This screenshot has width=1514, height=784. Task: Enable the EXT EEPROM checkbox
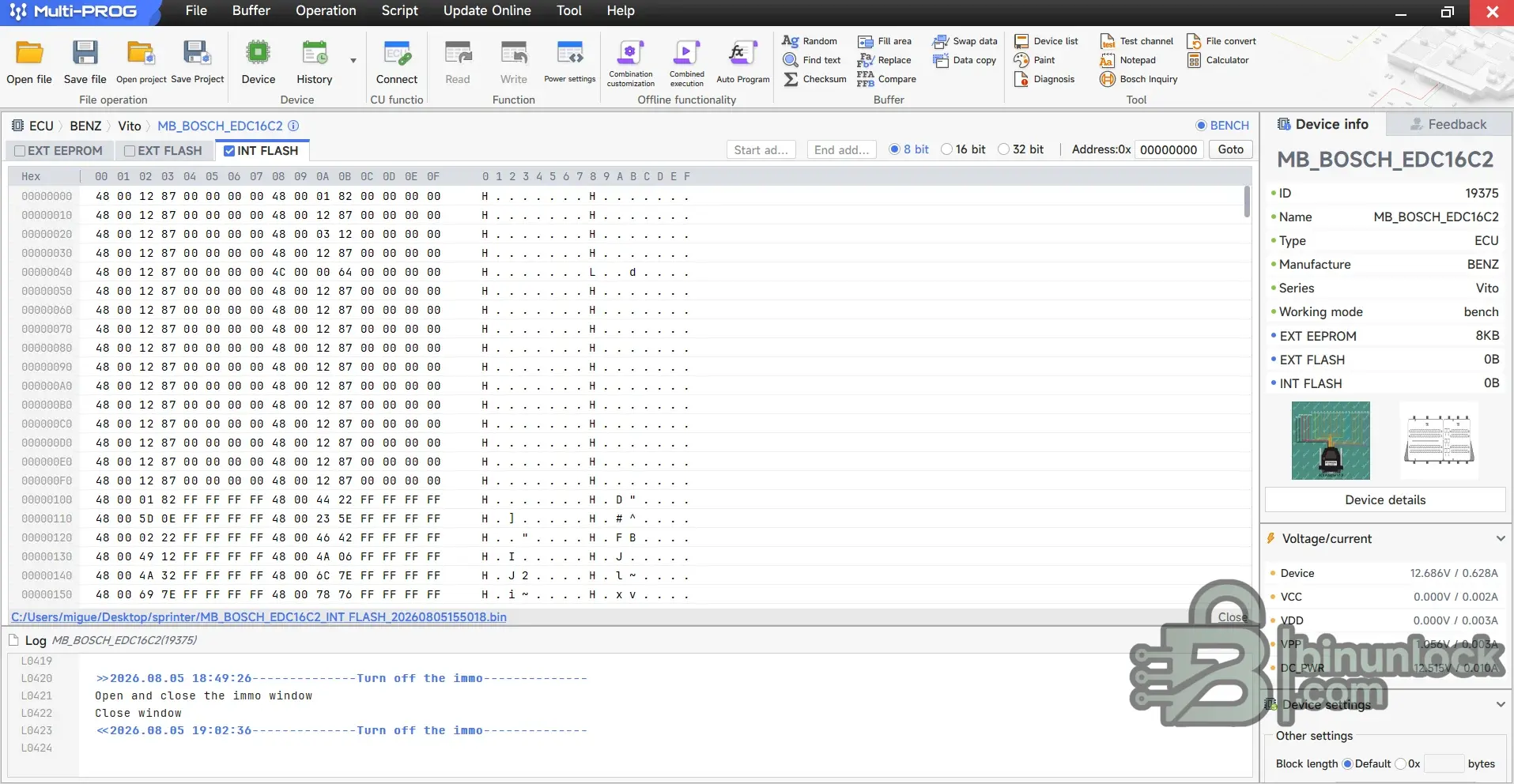(x=20, y=151)
